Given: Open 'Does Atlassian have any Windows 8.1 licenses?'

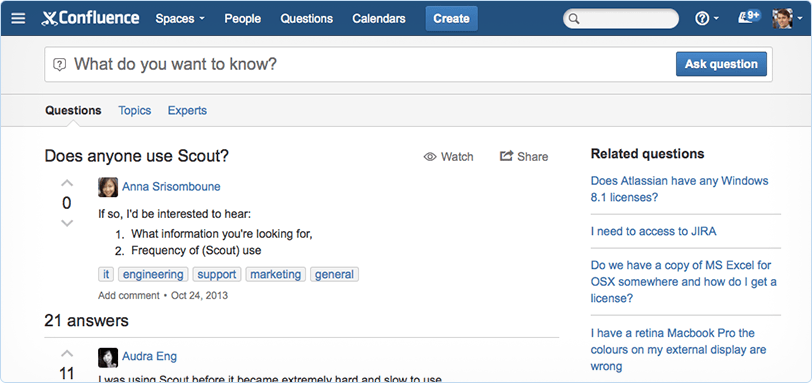Looking at the screenshot, I should pyautogui.click(x=679, y=189).
